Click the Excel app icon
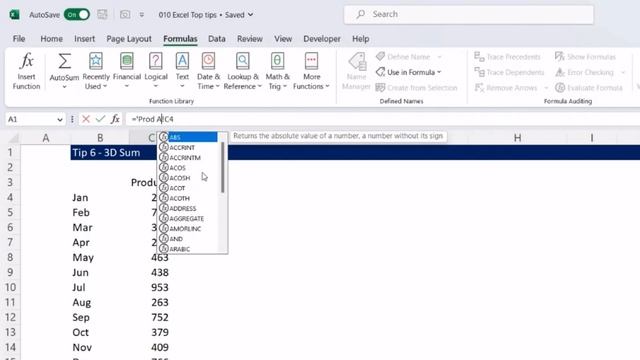 coord(15,15)
